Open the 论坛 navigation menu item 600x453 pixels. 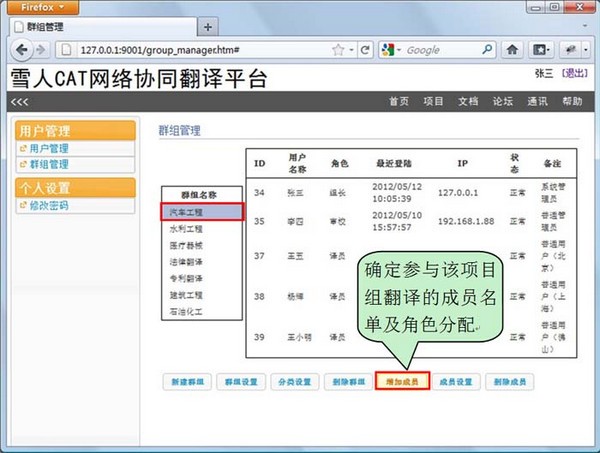(503, 102)
